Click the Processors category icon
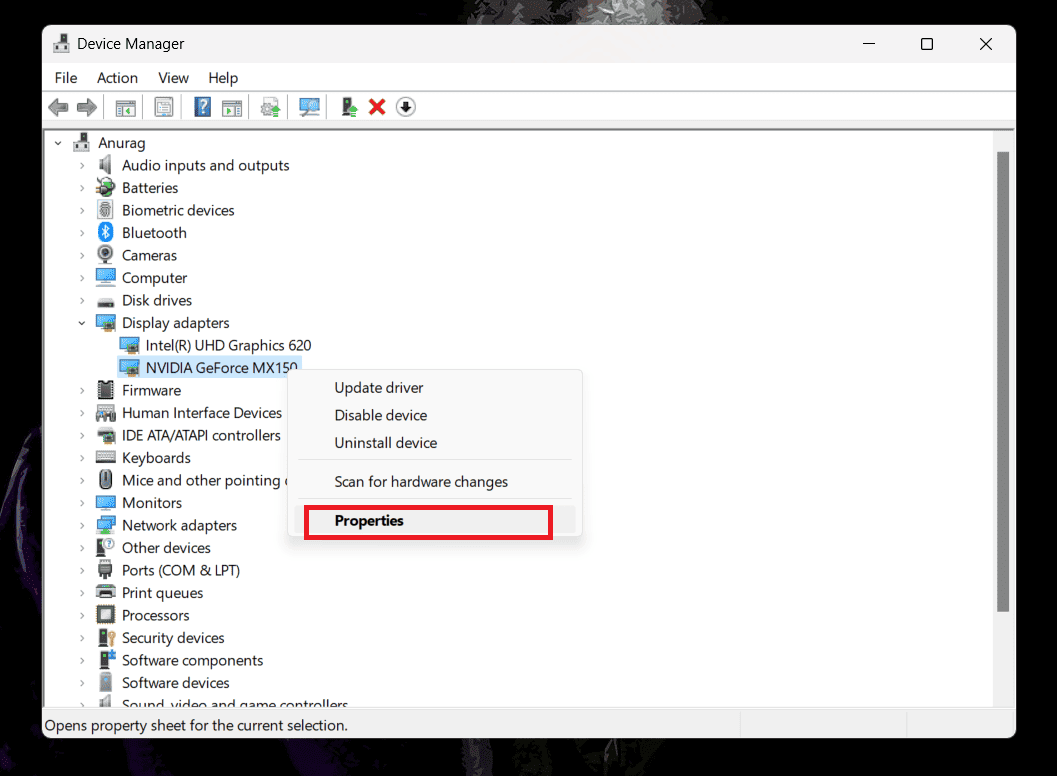 (x=105, y=615)
